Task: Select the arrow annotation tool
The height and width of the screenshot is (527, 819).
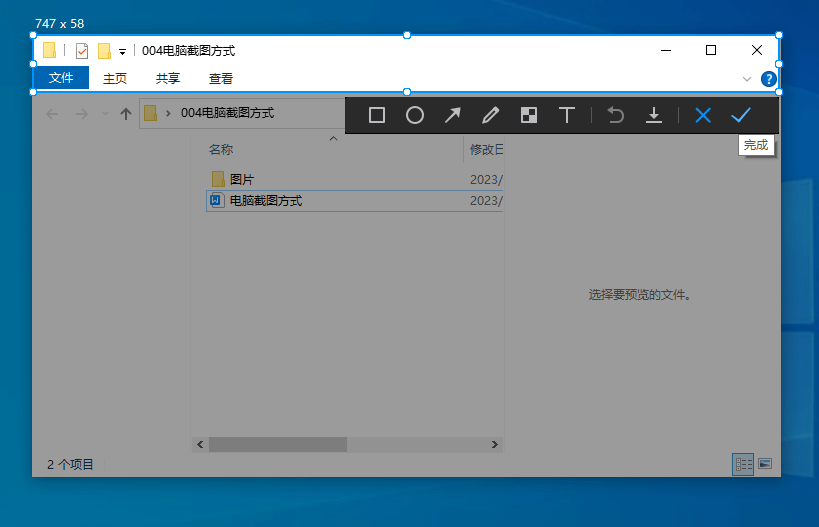Action: (x=452, y=115)
